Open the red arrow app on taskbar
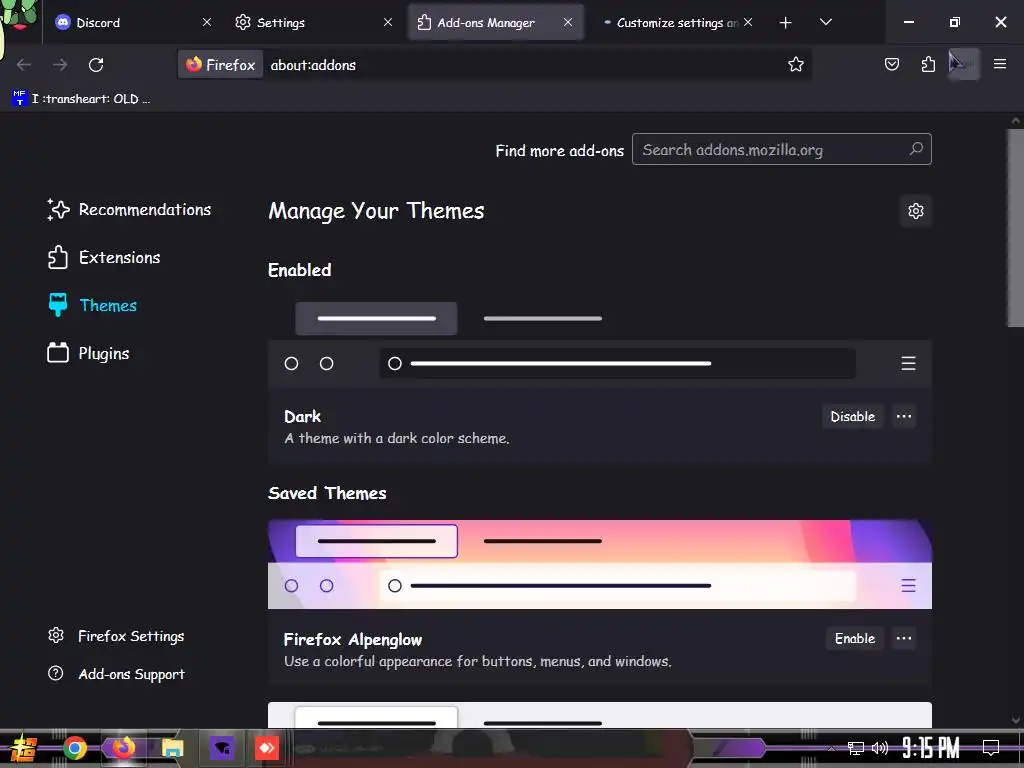Image resolution: width=1024 pixels, height=768 pixels. [266, 748]
